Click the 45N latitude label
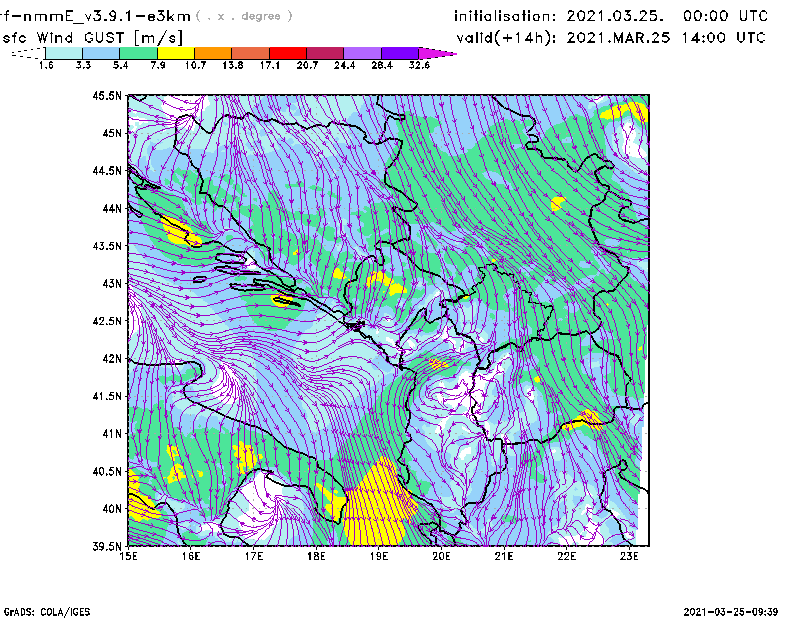This screenshot has height=618, width=800. [x=112, y=133]
